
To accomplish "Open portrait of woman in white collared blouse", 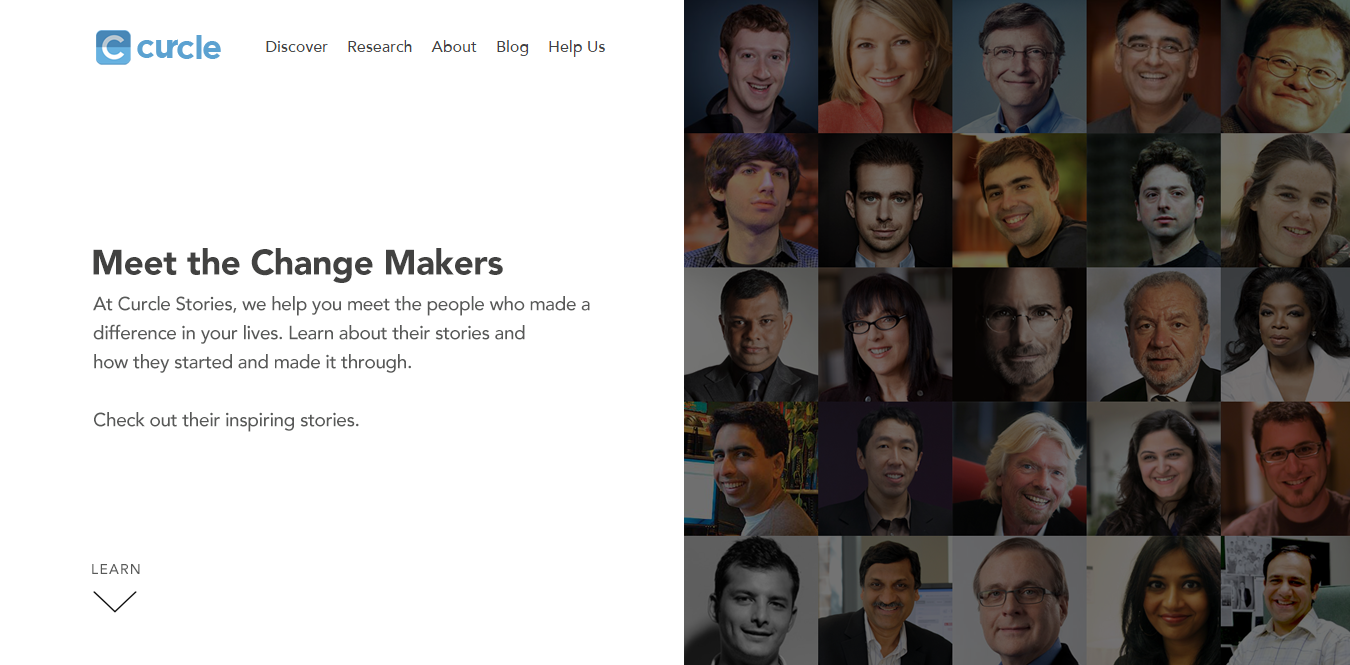I will 1286,334.
